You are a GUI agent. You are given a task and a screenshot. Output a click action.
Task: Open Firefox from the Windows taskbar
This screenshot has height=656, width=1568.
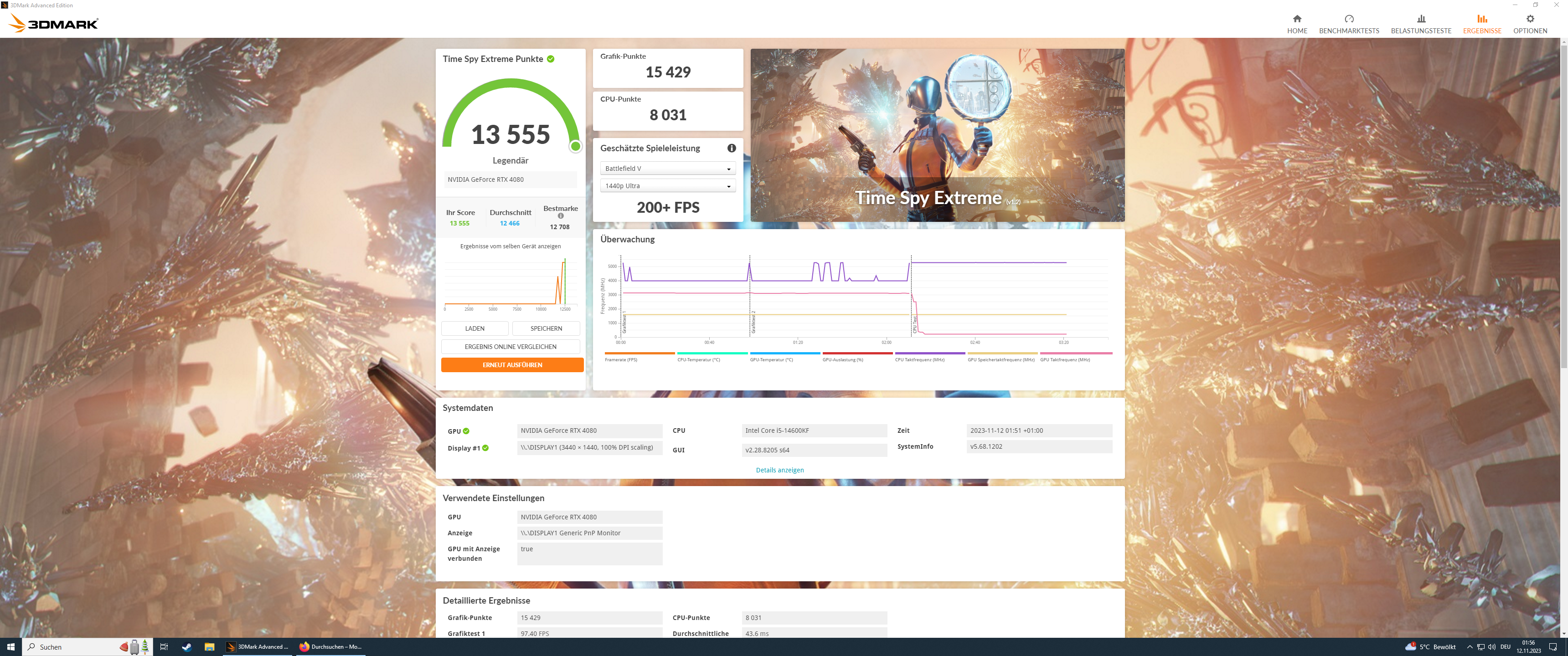[x=332, y=647]
